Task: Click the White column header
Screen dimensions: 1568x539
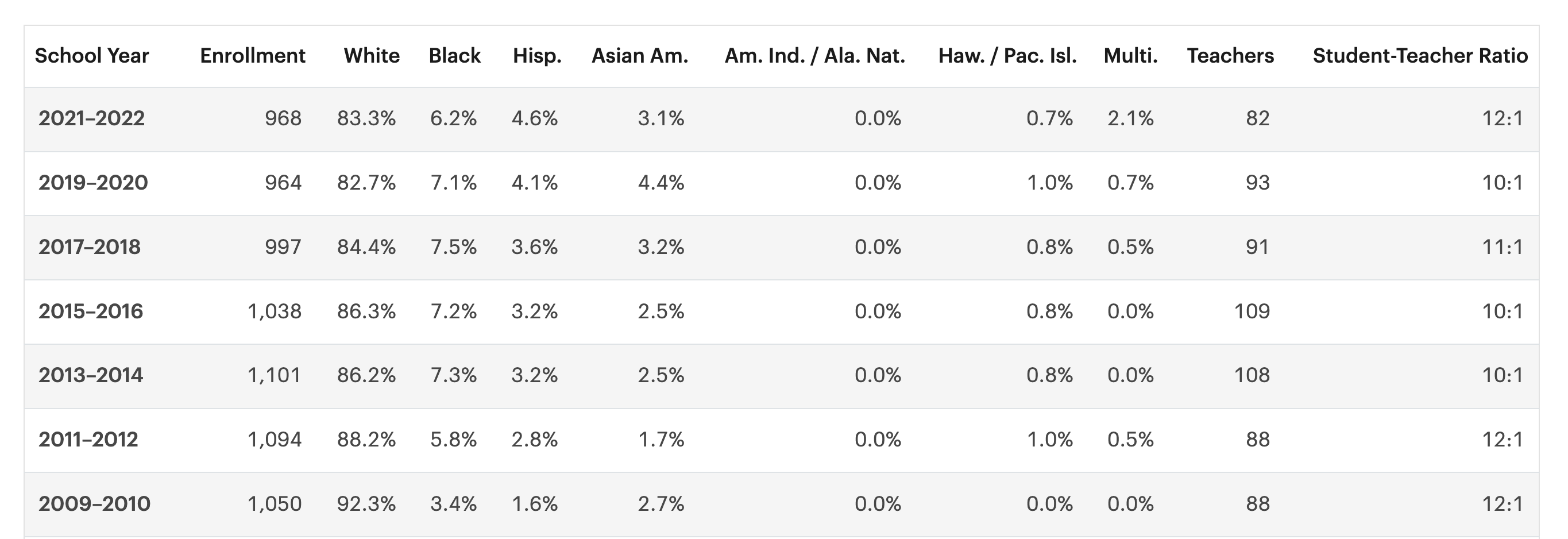Action: tap(371, 56)
